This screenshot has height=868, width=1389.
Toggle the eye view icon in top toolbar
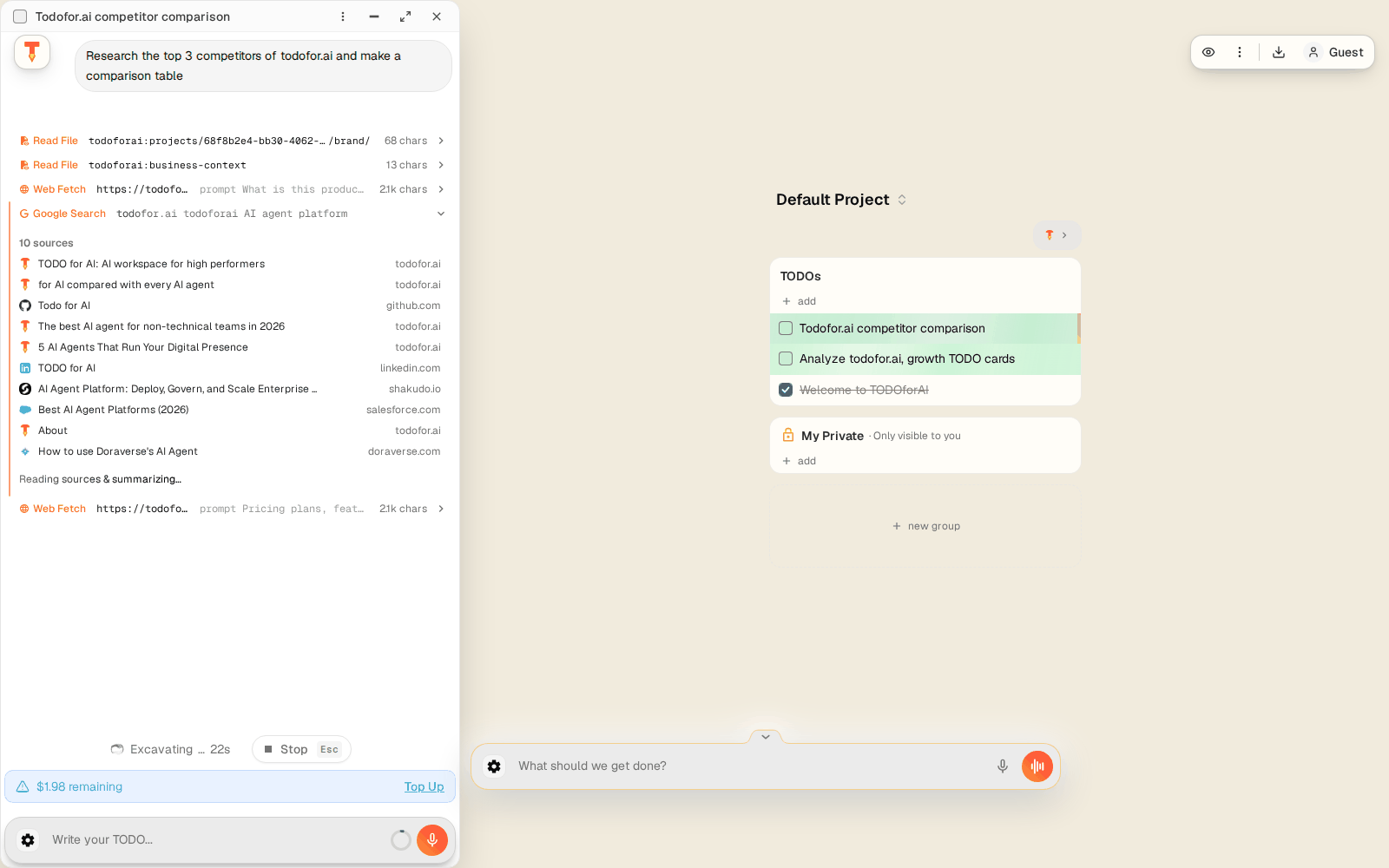[x=1208, y=52]
